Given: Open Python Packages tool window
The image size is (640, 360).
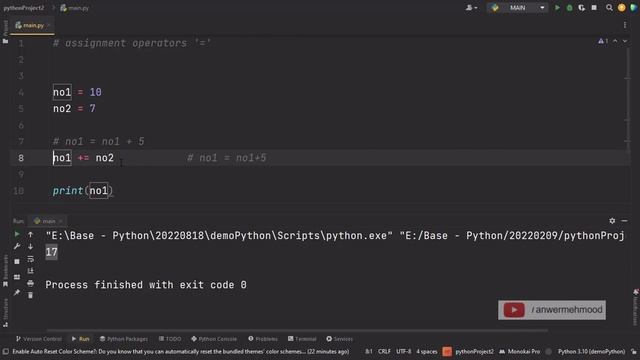Looking at the screenshot, I should click(x=124, y=339).
